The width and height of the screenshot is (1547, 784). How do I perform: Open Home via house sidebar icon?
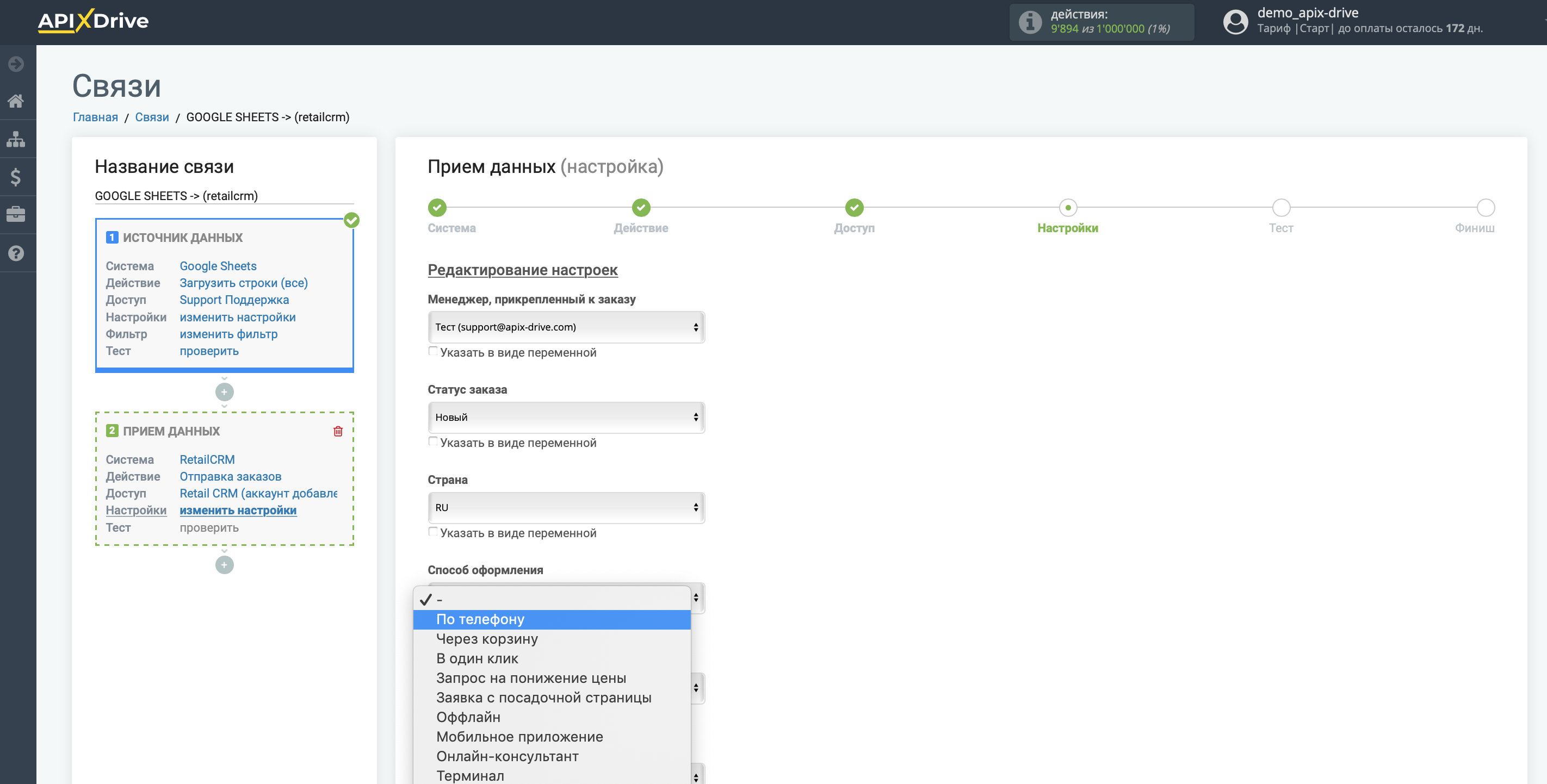[16, 101]
